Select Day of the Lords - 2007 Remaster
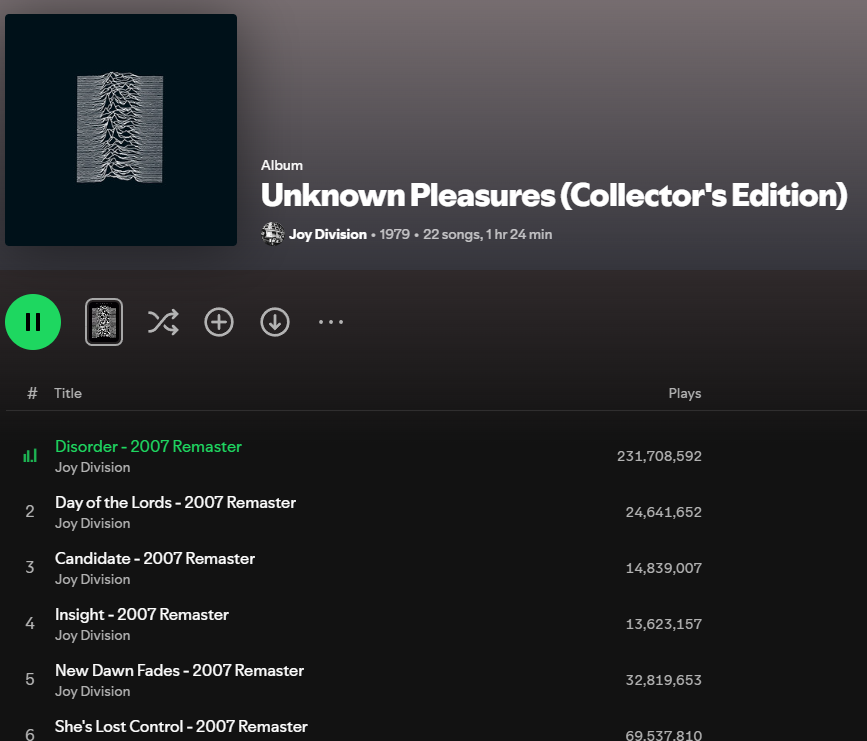Image resolution: width=867 pixels, height=741 pixels. (x=175, y=502)
